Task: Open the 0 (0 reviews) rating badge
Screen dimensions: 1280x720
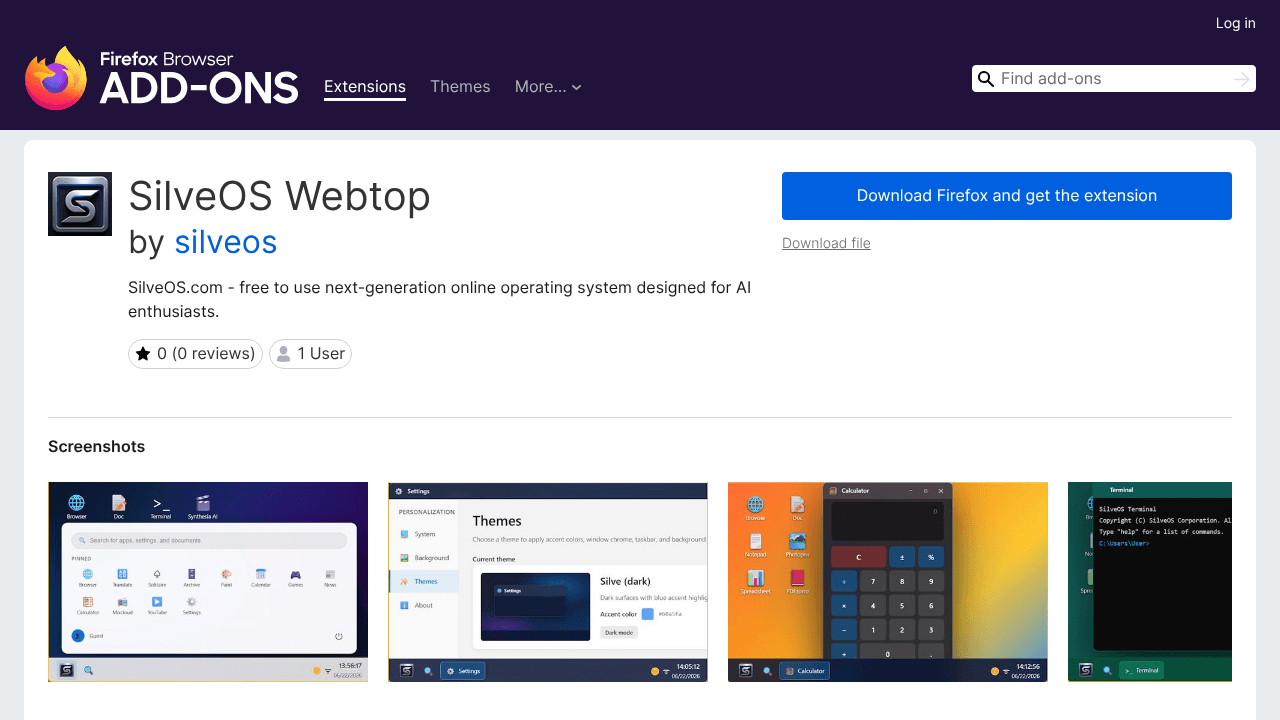Action: tap(195, 354)
